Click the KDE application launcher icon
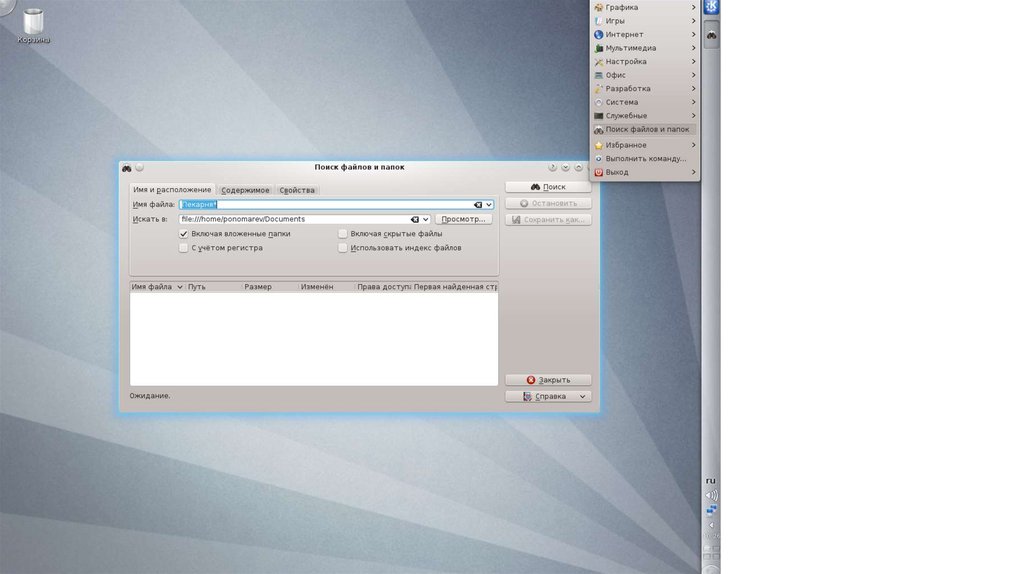 click(x=711, y=8)
